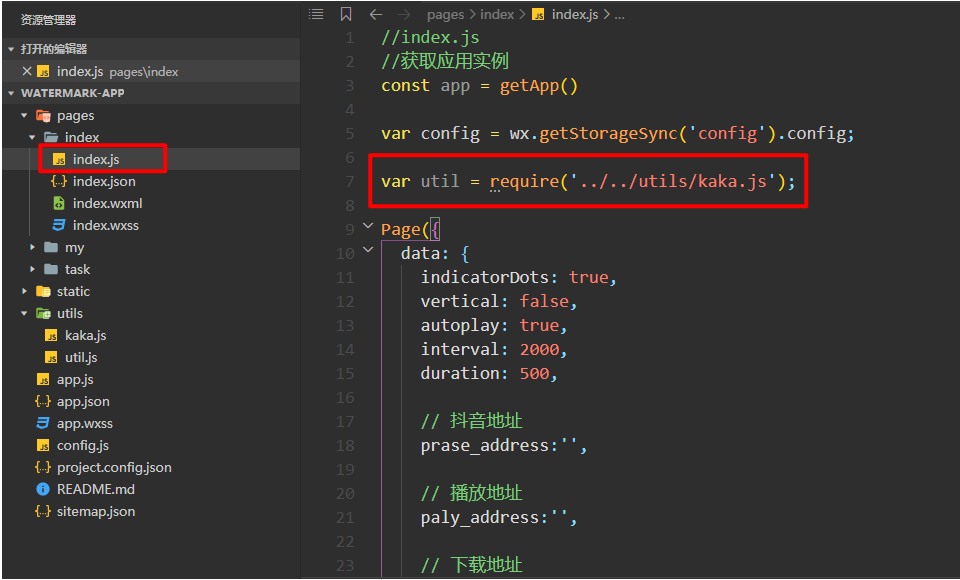Viewport: 960px width, 580px height.
Task: Open index.wxss file
Action: click(106, 225)
